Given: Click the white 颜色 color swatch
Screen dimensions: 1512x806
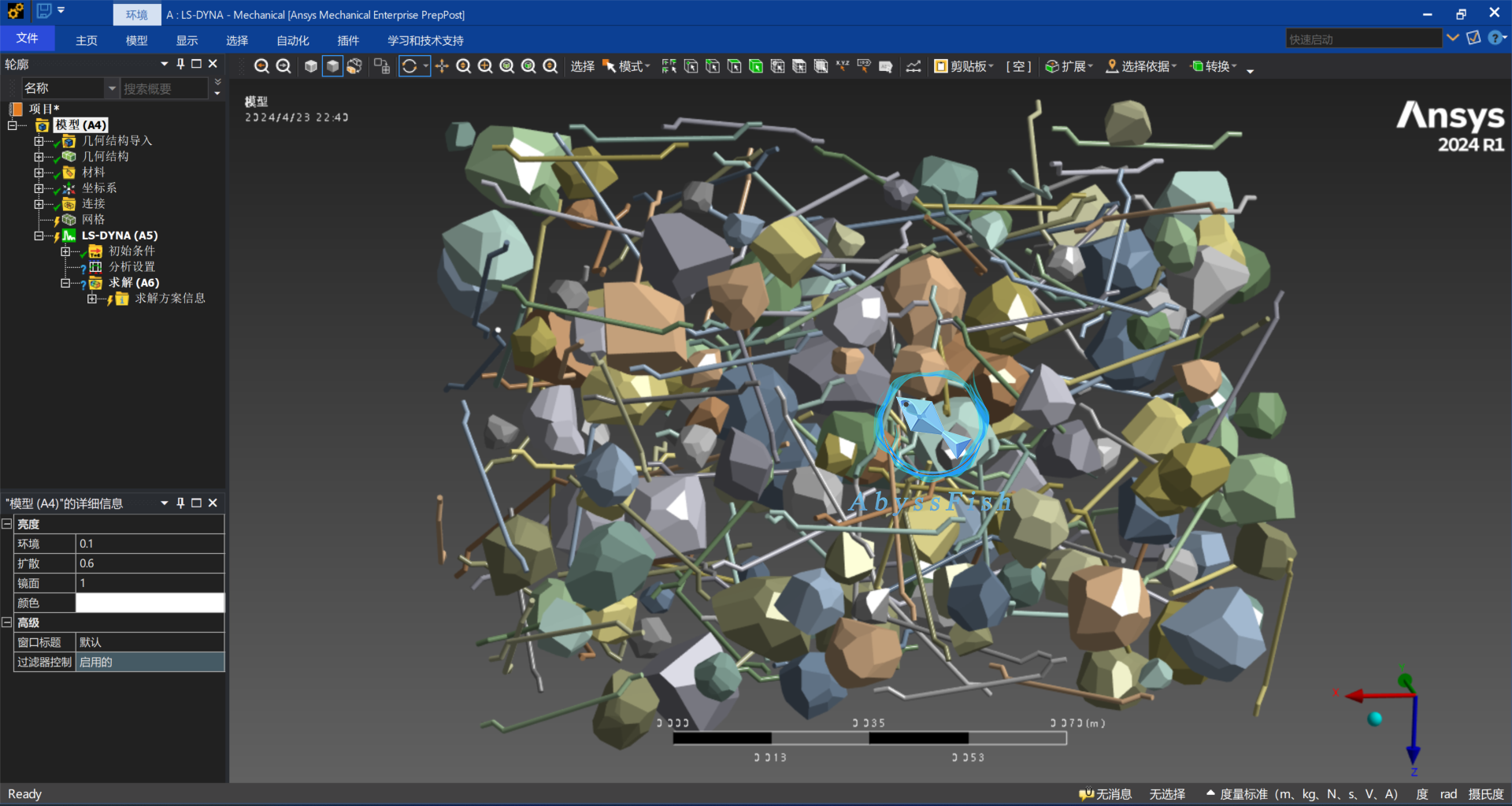Looking at the screenshot, I should point(149,603).
